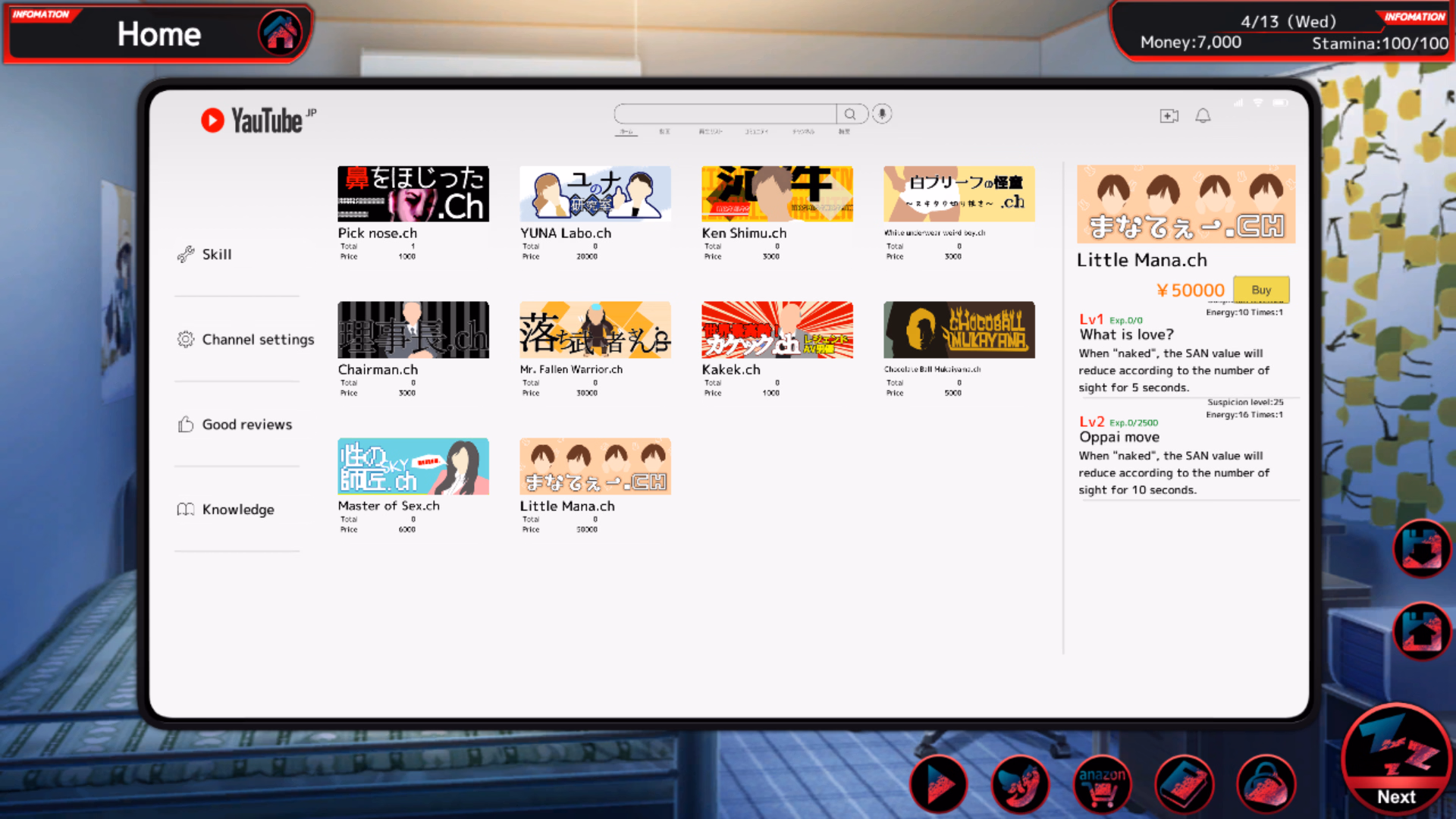
Task: Open the Skill menu
Action: [216, 255]
